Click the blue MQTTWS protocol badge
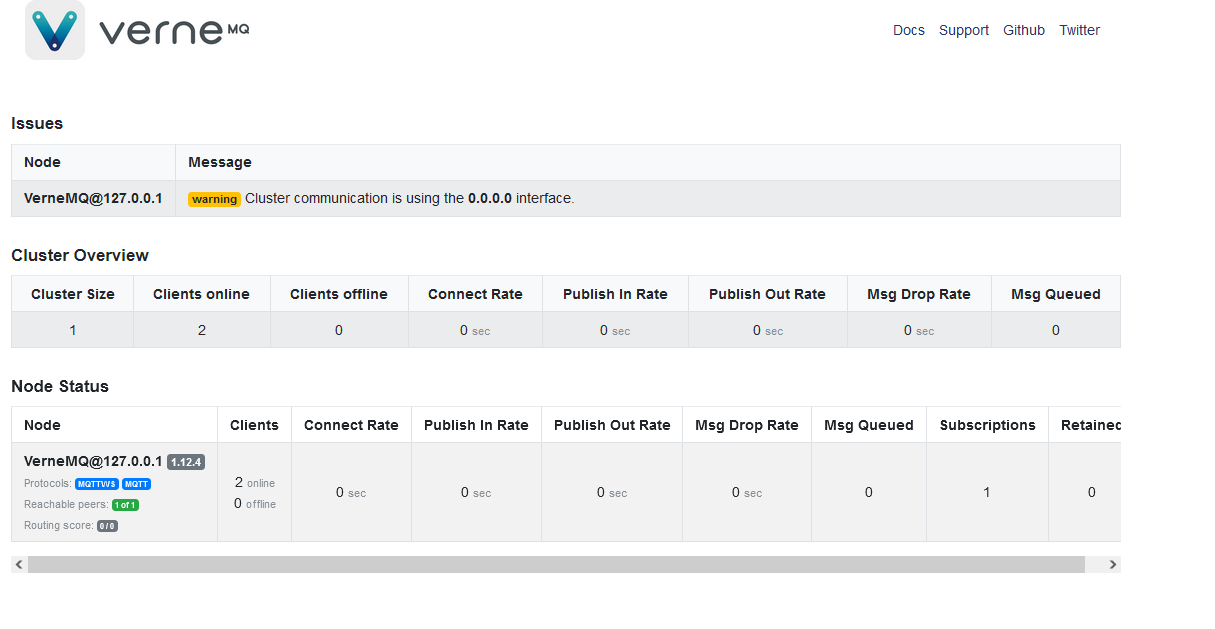This screenshot has height=629, width=1215. (97, 484)
